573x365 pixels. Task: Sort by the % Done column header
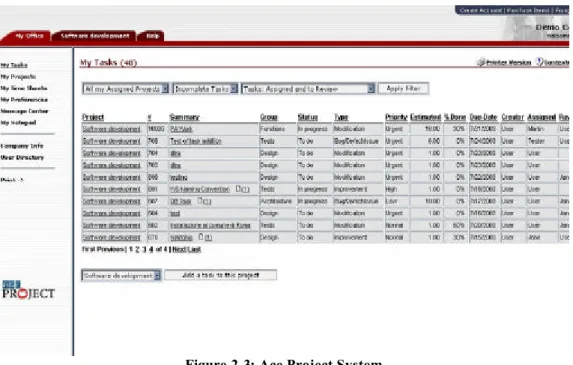[455, 117]
